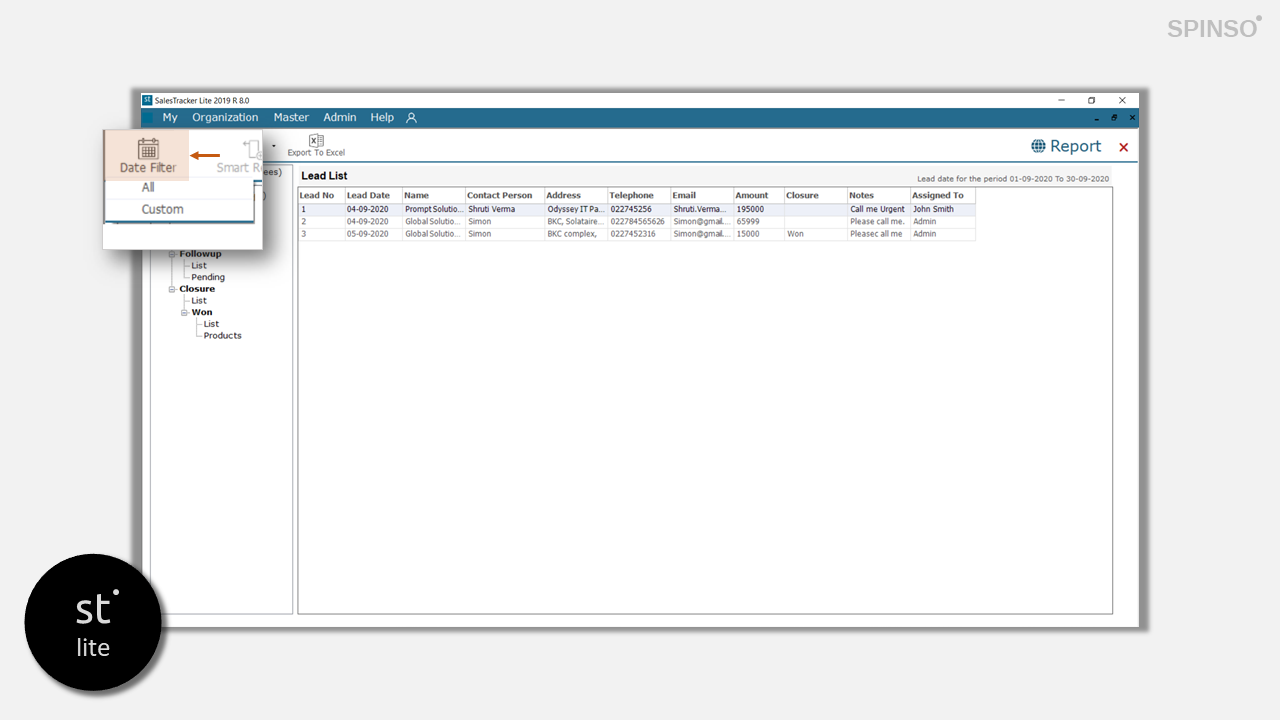Open the Admin menu
Image resolution: width=1280 pixels, height=720 pixels.
[x=339, y=118]
